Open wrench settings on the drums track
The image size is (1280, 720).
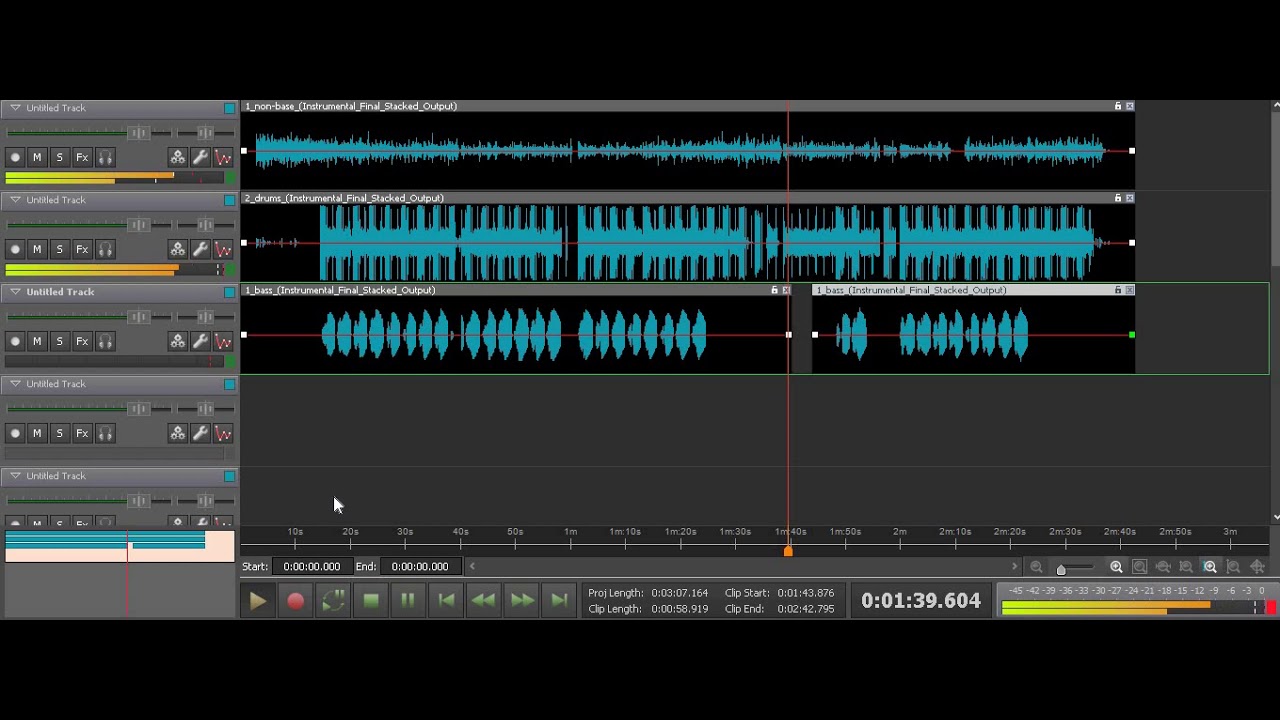[x=200, y=249]
